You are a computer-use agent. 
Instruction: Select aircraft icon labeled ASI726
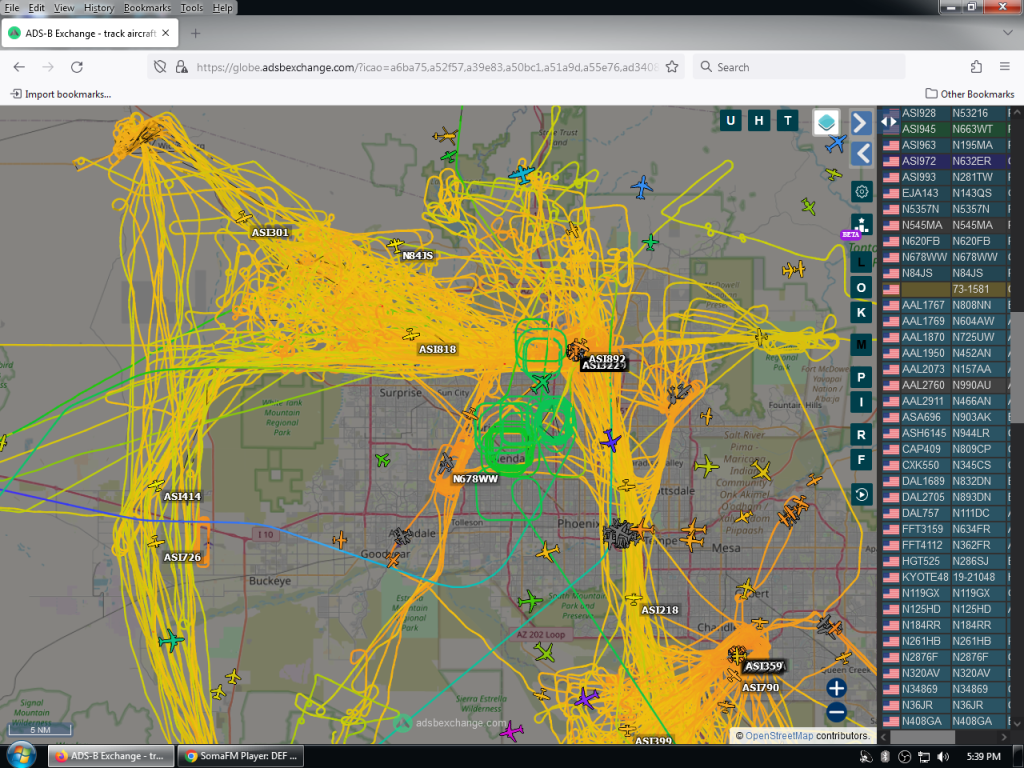[x=155, y=542]
